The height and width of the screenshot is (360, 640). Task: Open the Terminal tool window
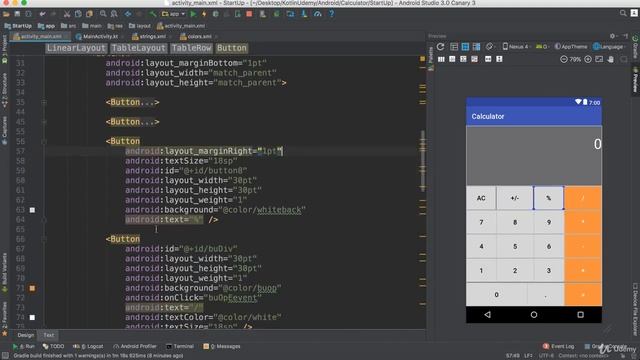click(x=180, y=347)
